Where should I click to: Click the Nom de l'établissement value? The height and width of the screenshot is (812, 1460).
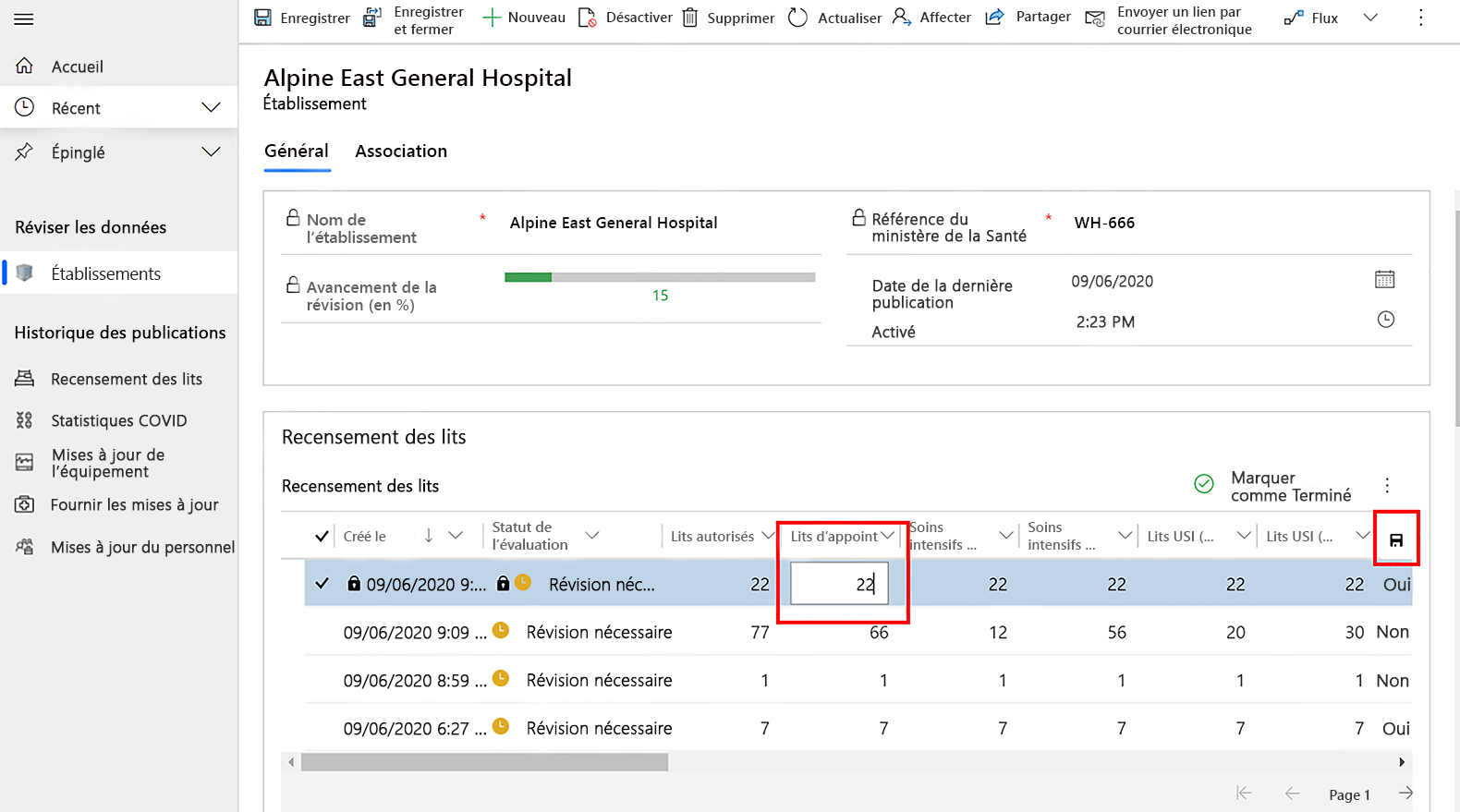click(x=614, y=223)
